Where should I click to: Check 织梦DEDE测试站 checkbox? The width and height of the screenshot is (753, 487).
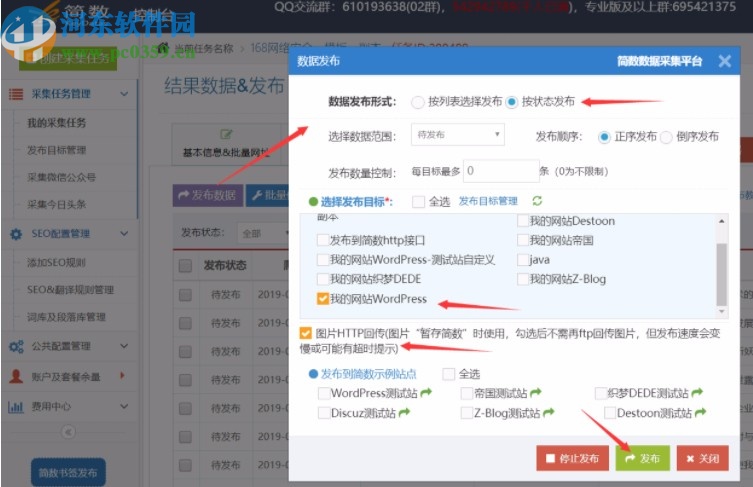click(x=600, y=394)
